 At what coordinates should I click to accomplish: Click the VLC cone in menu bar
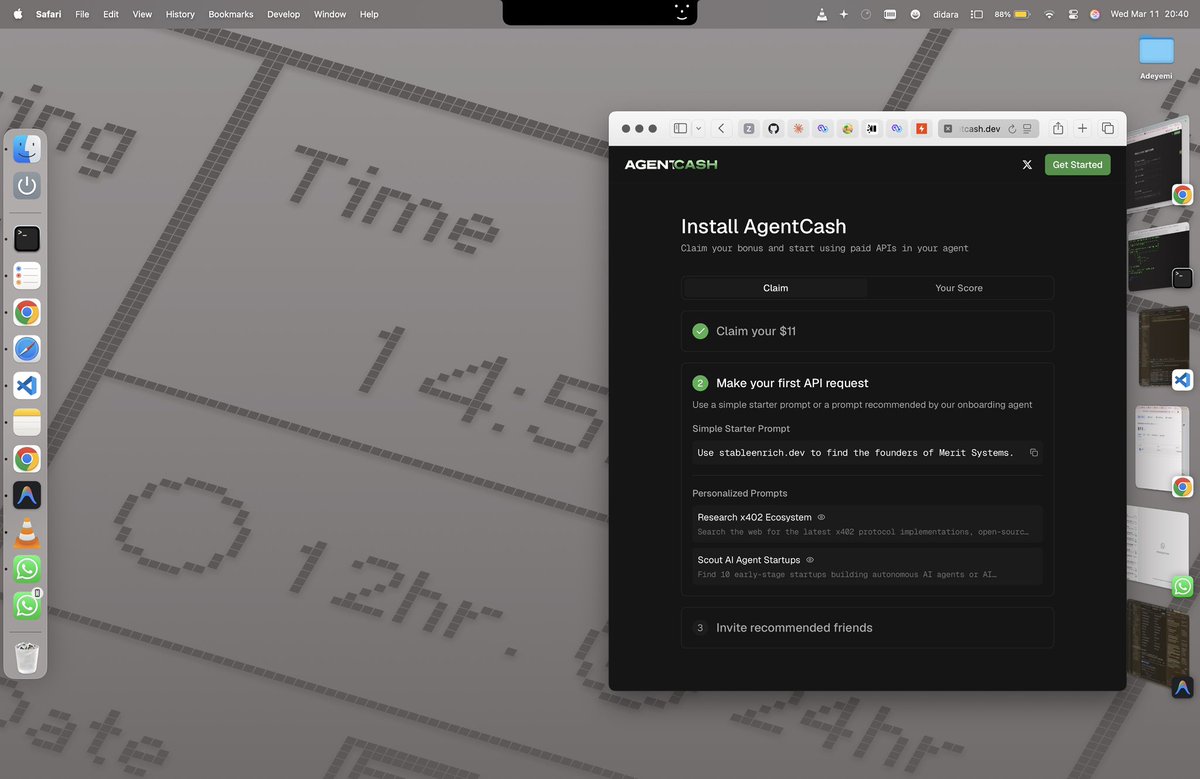(x=822, y=15)
